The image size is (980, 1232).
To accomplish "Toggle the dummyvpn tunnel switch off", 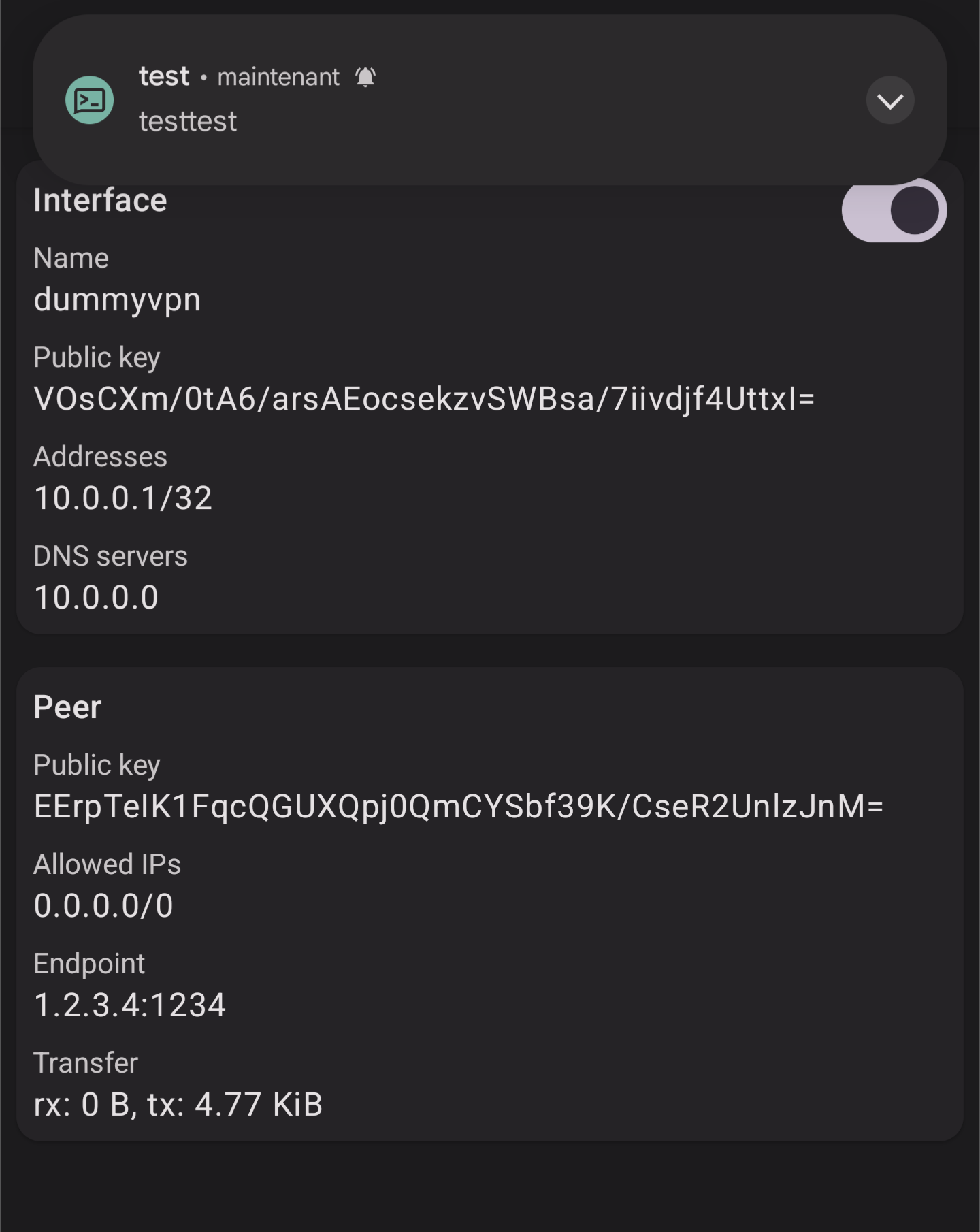I will [894, 210].
